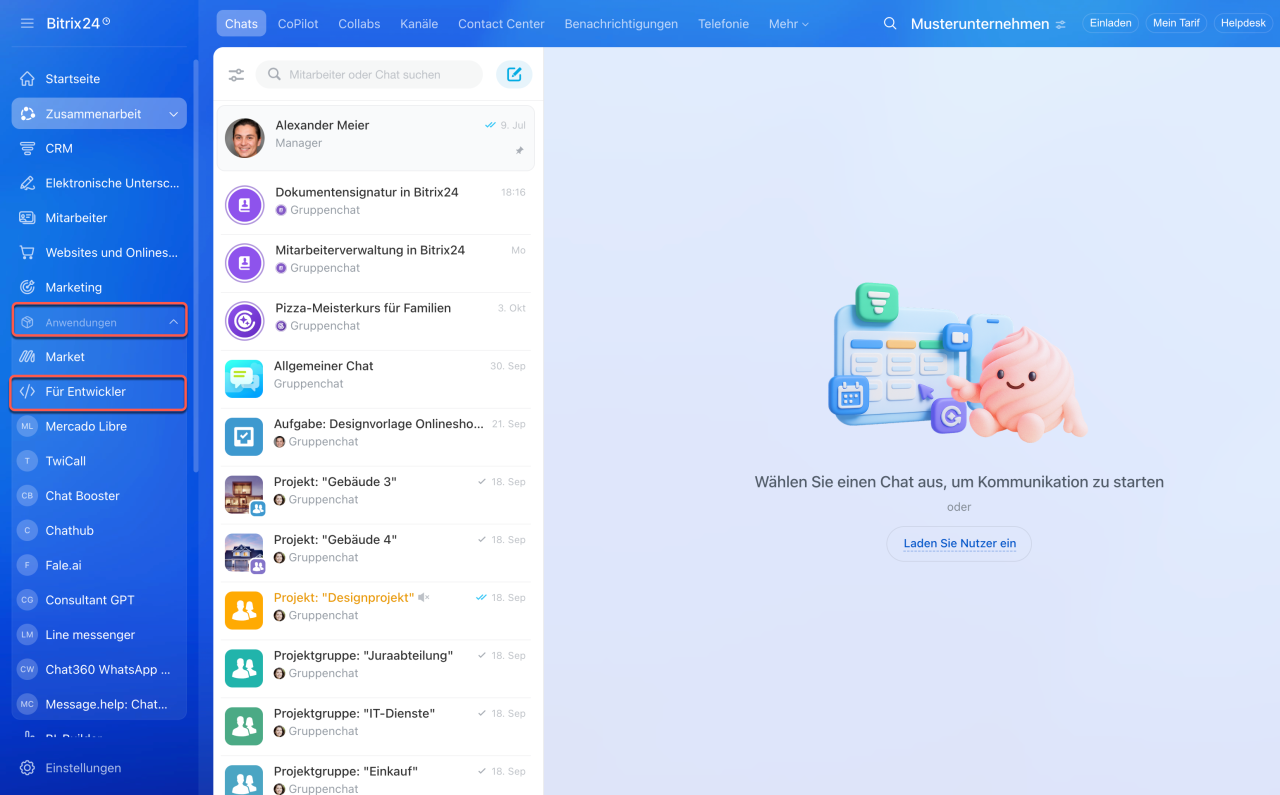Open the Chathub app icon

pos(27,531)
